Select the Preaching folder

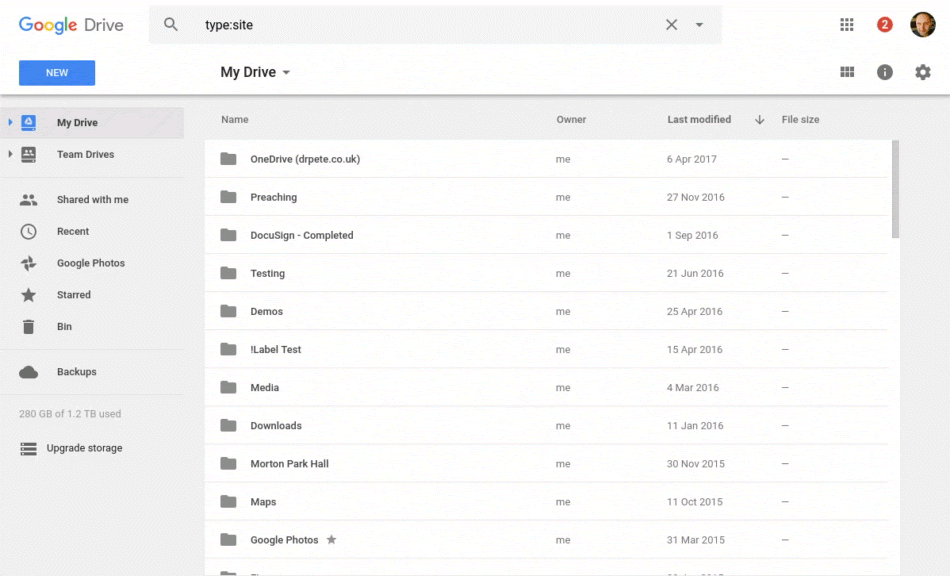point(546,197)
